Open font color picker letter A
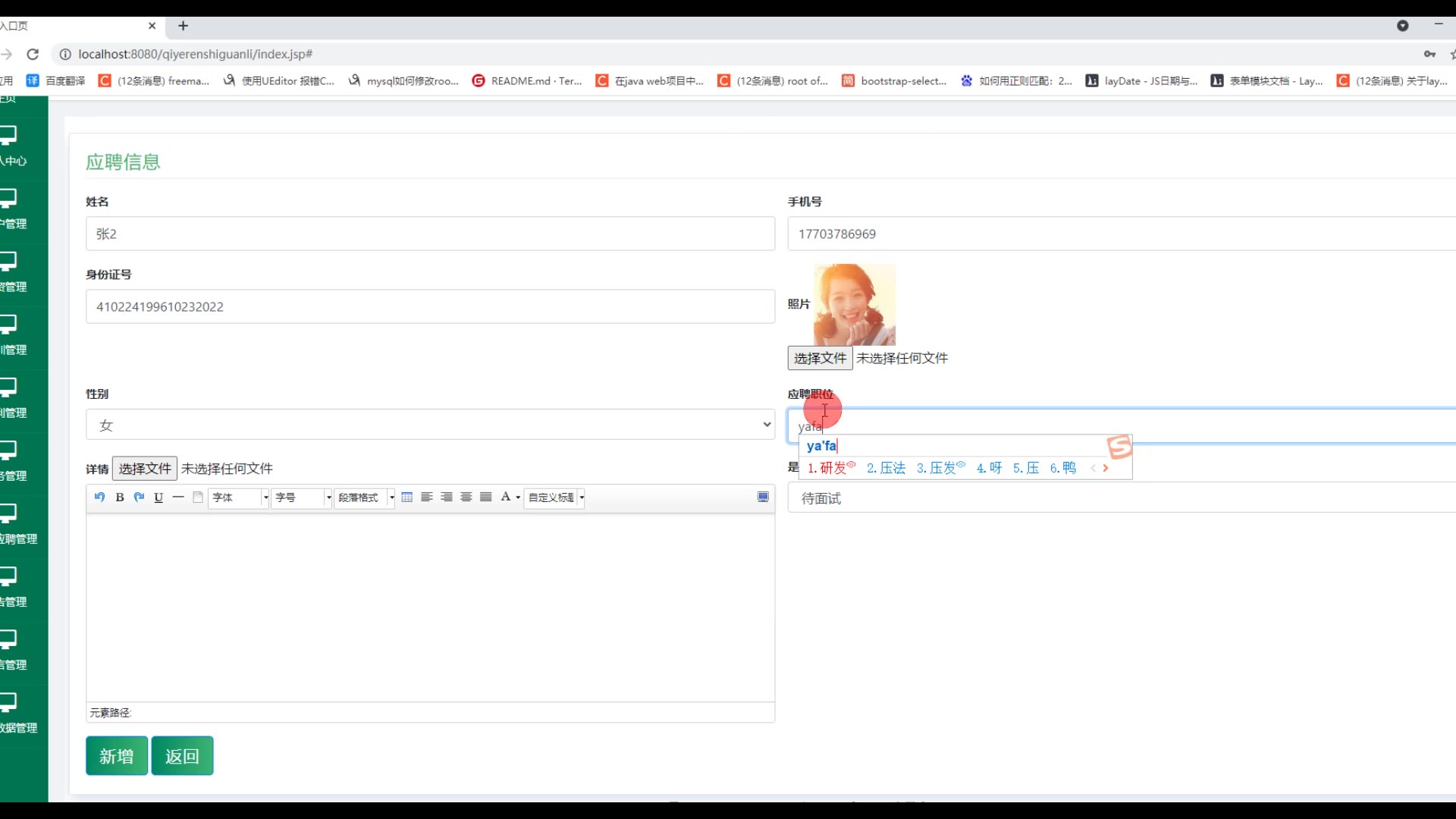This screenshot has width=1456, height=819. (x=506, y=497)
